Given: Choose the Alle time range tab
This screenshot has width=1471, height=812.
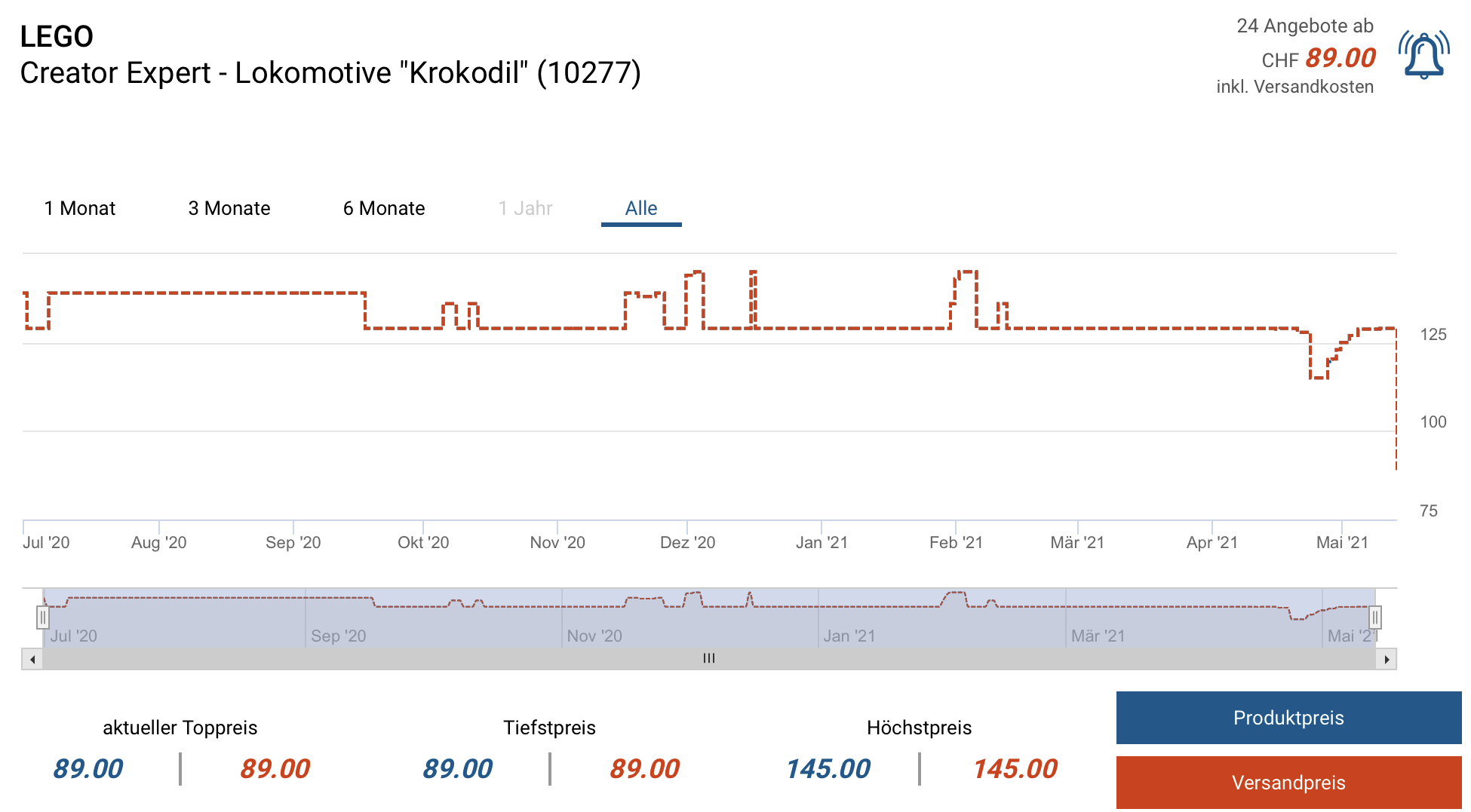Looking at the screenshot, I should tap(641, 209).
